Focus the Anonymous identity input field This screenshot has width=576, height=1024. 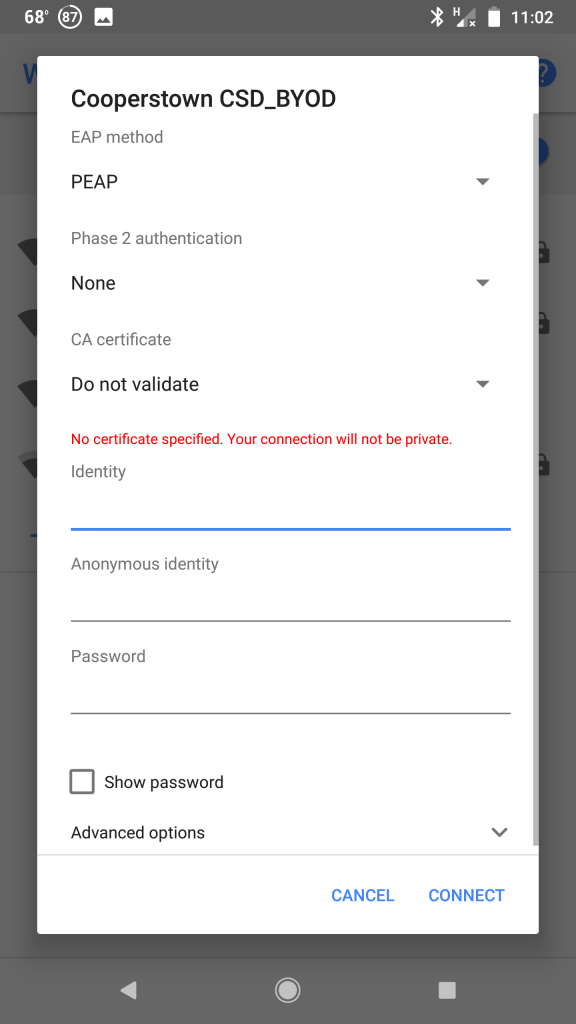click(291, 601)
